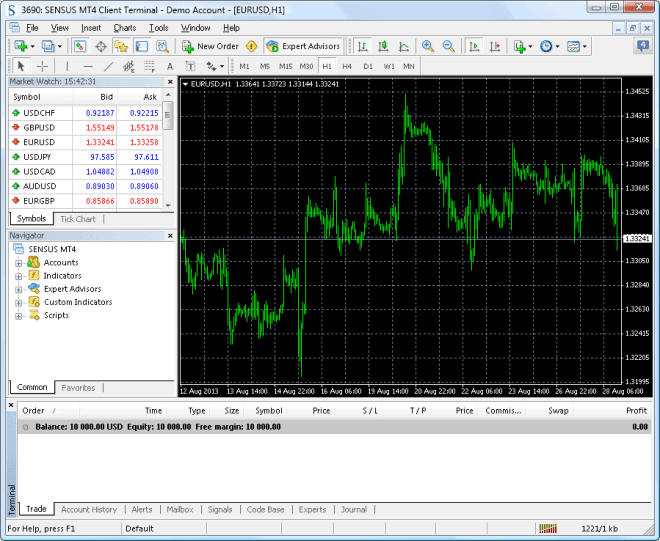Open the Journal tab in Terminal

click(x=354, y=509)
